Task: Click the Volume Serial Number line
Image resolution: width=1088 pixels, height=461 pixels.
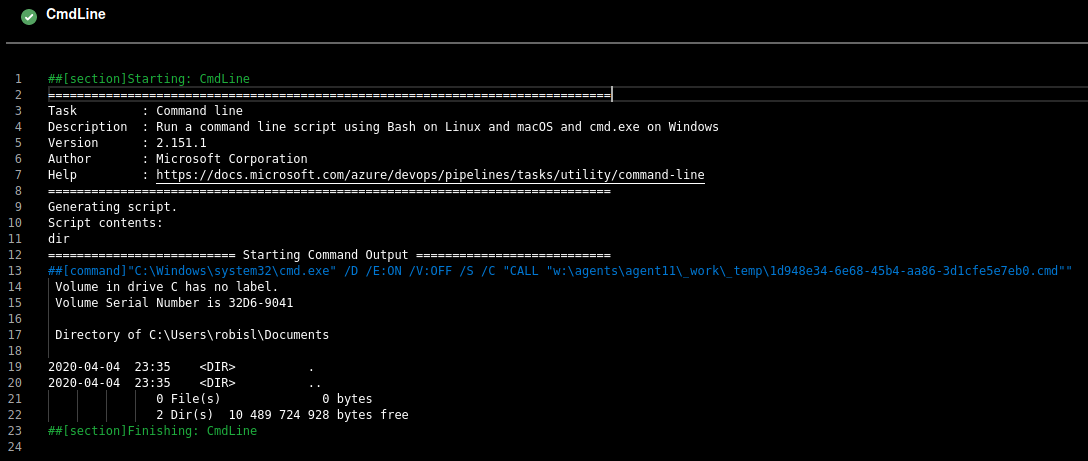Action: (174, 303)
